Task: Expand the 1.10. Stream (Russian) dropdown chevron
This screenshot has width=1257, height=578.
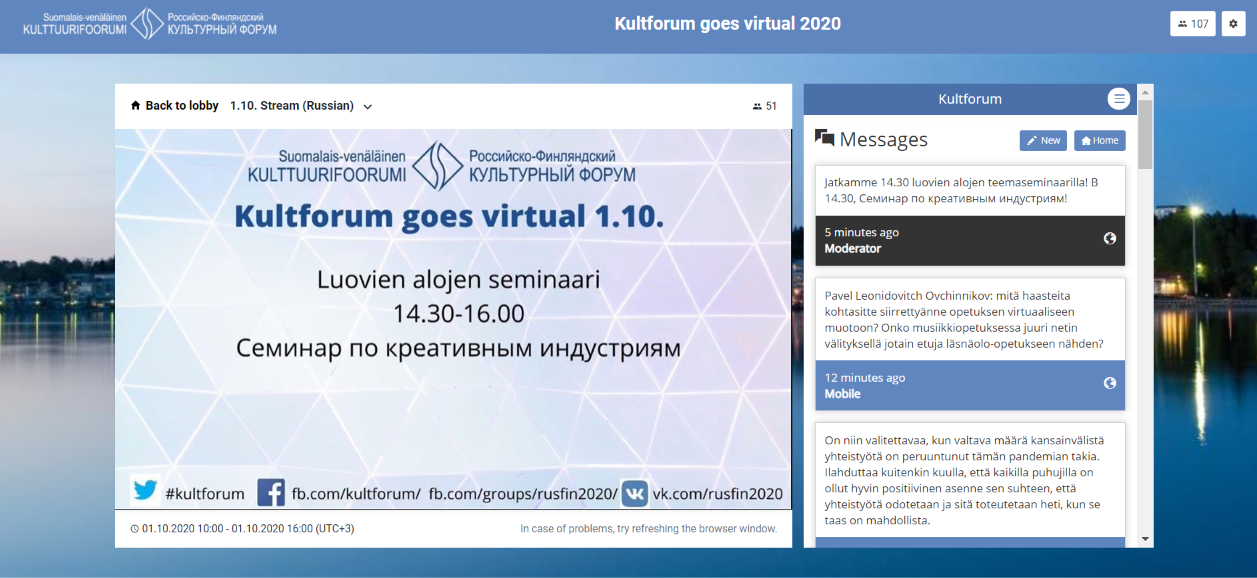Action: click(367, 107)
